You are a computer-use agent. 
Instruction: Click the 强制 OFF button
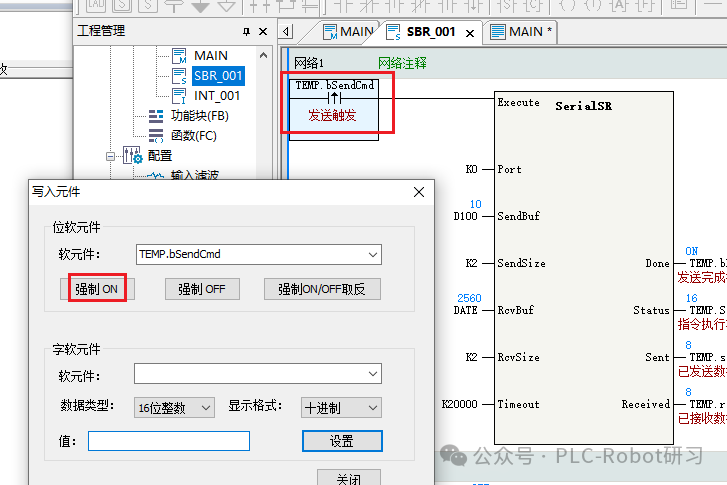pyautogui.click(x=202, y=289)
